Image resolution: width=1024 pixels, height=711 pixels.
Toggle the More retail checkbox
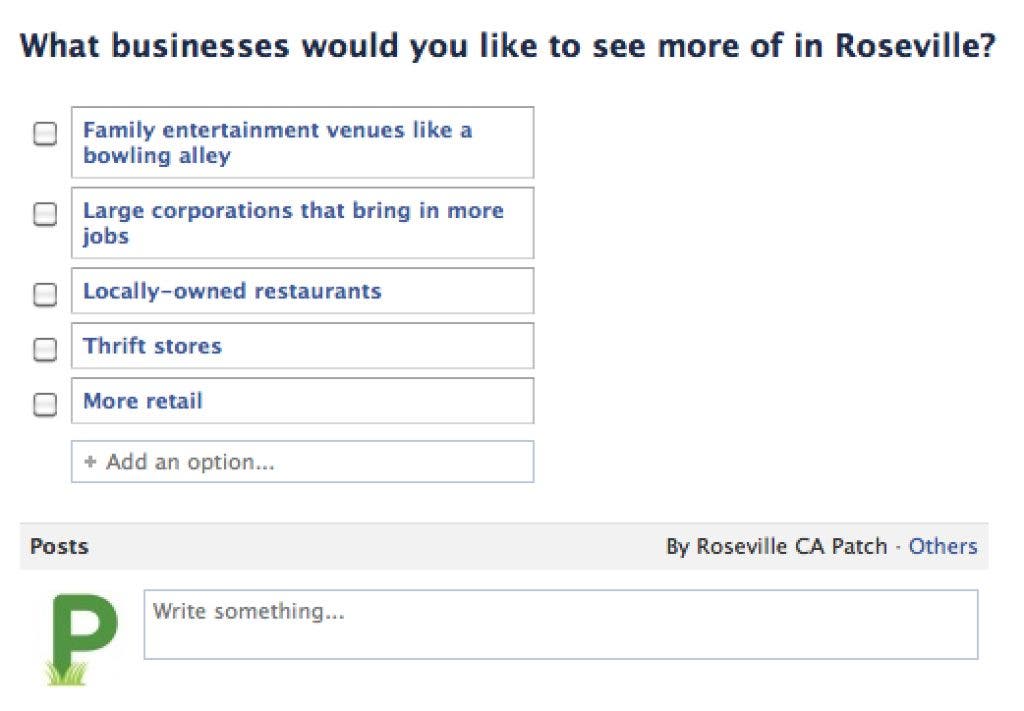[x=45, y=404]
